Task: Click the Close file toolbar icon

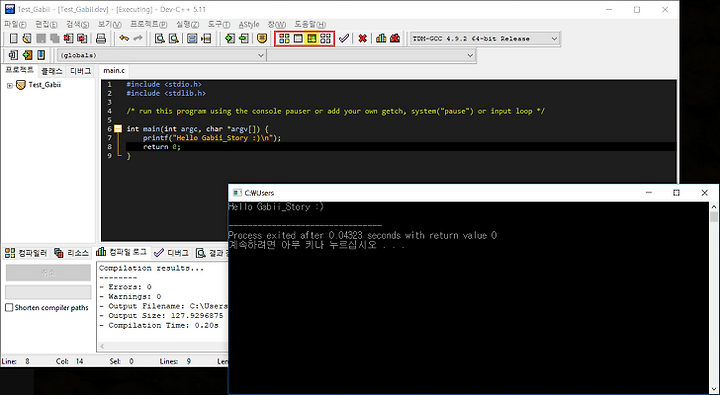Action: (x=68, y=39)
